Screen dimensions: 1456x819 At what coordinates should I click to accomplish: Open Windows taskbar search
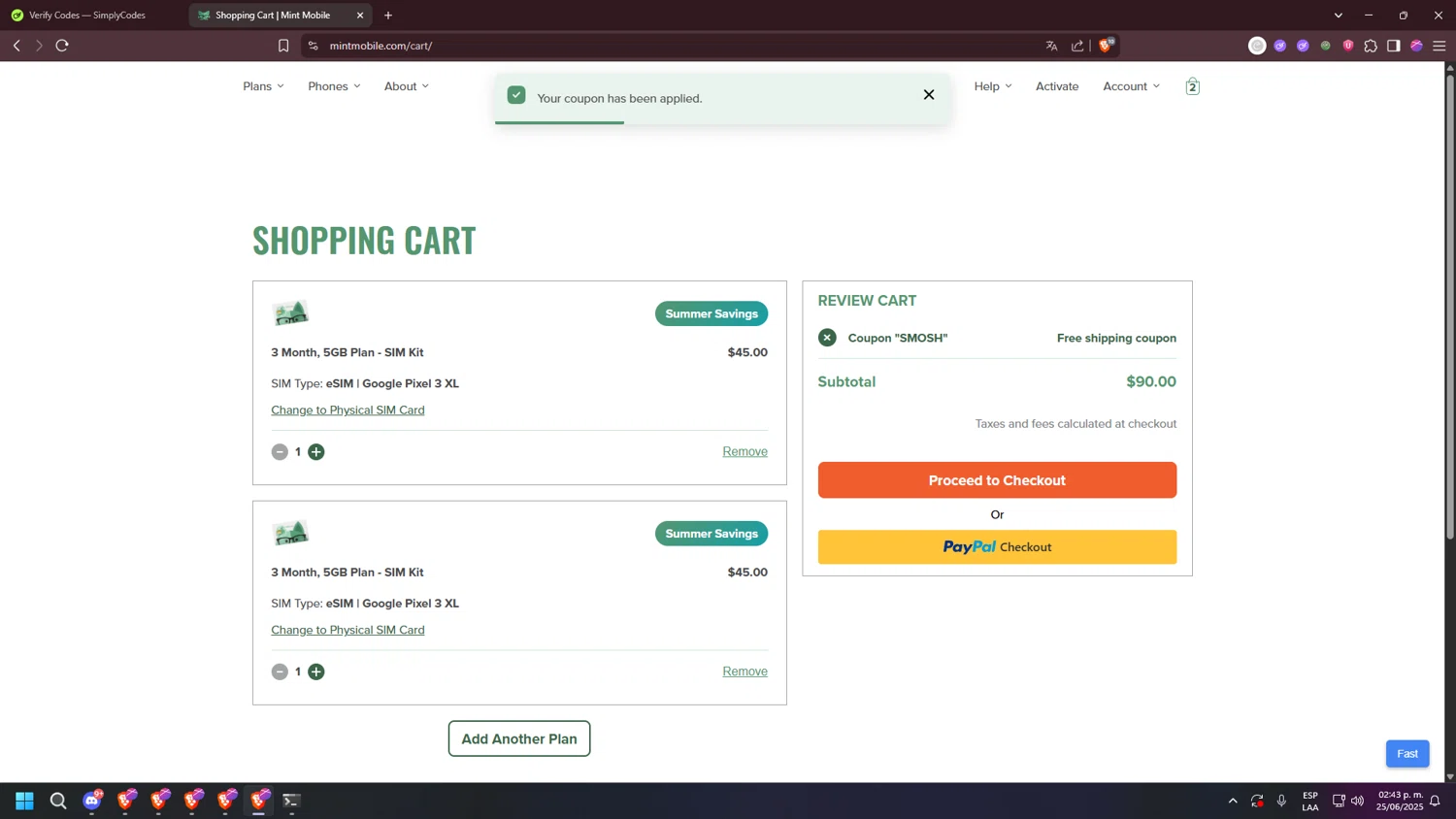58,801
